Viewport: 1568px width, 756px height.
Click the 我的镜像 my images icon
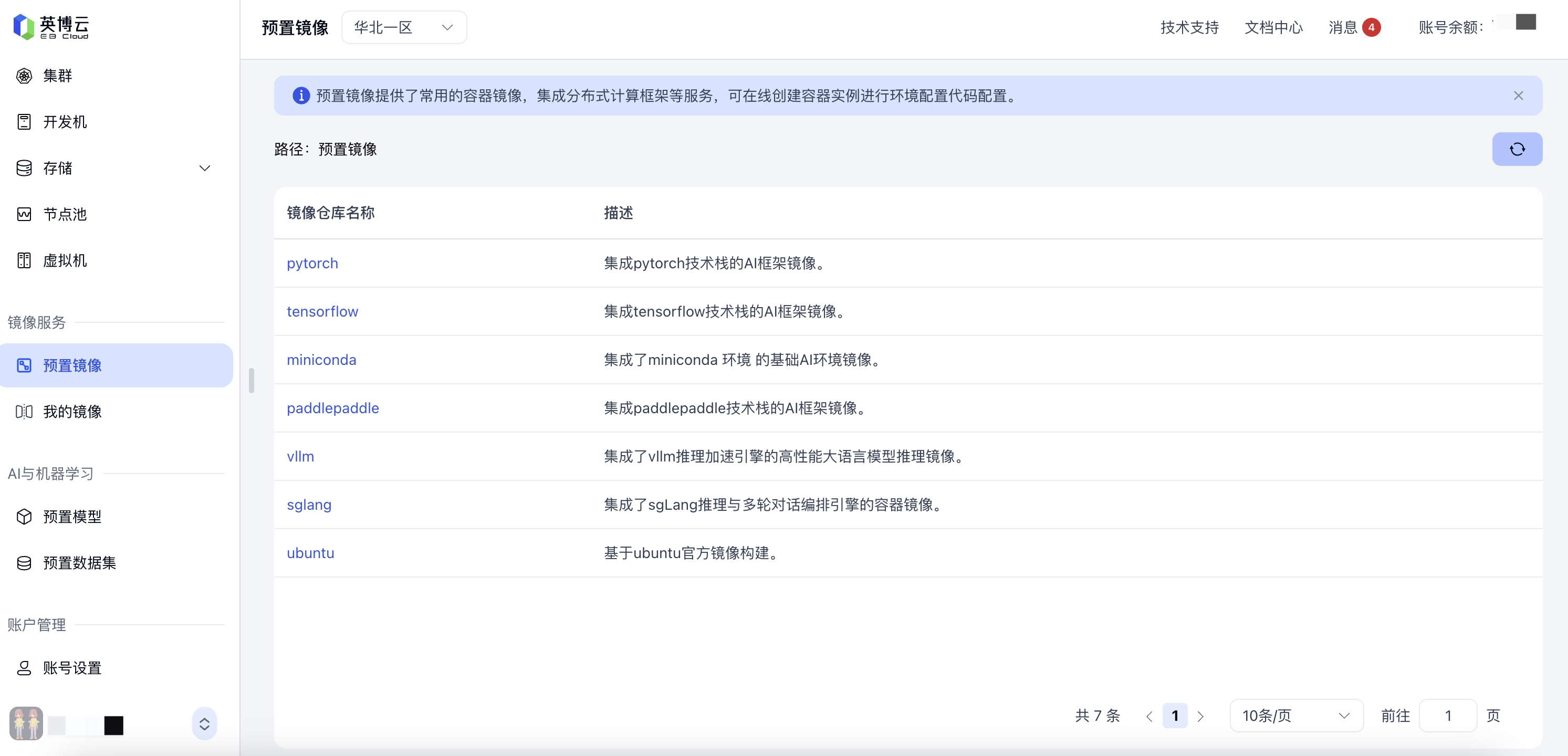pyautogui.click(x=24, y=412)
